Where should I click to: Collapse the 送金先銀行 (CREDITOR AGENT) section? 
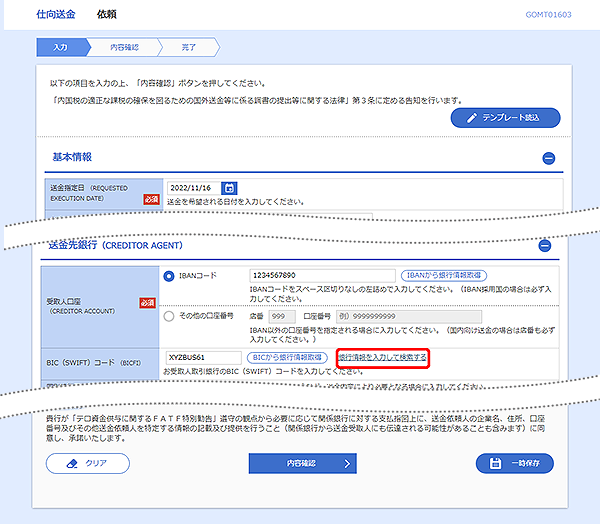pyautogui.click(x=545, y=245)
